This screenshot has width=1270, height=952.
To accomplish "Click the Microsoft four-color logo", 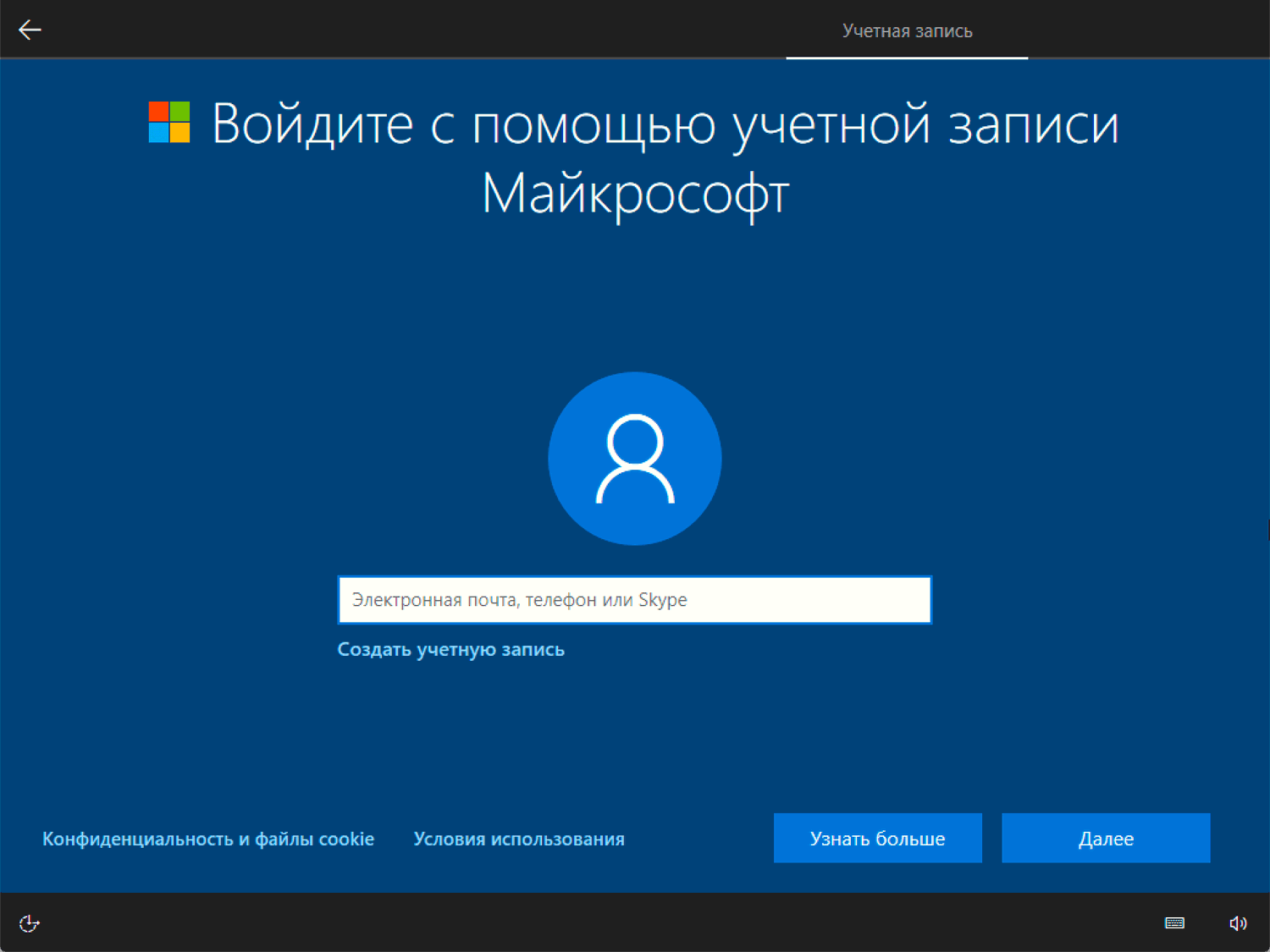I will 169,122.
